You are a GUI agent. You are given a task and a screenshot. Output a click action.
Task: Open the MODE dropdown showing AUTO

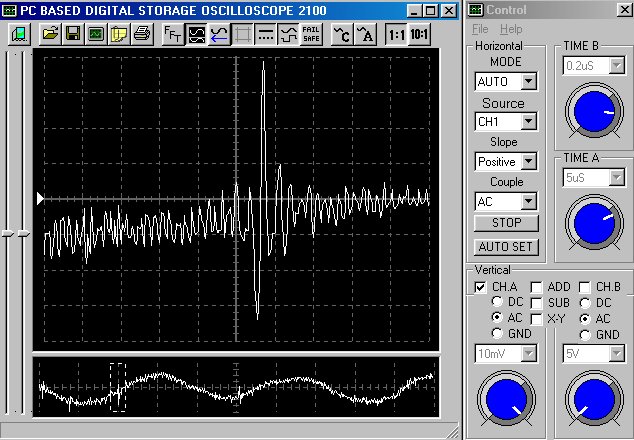click(529, 81)
